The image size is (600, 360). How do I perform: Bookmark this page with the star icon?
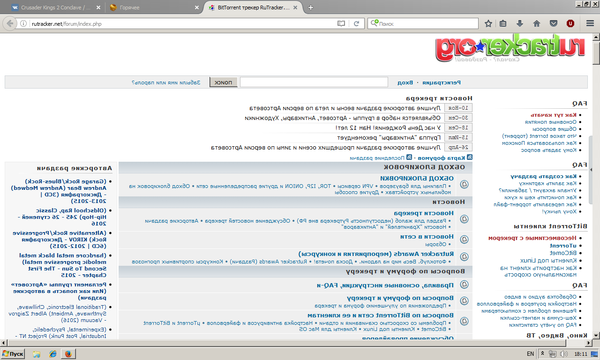coord(488,23)
